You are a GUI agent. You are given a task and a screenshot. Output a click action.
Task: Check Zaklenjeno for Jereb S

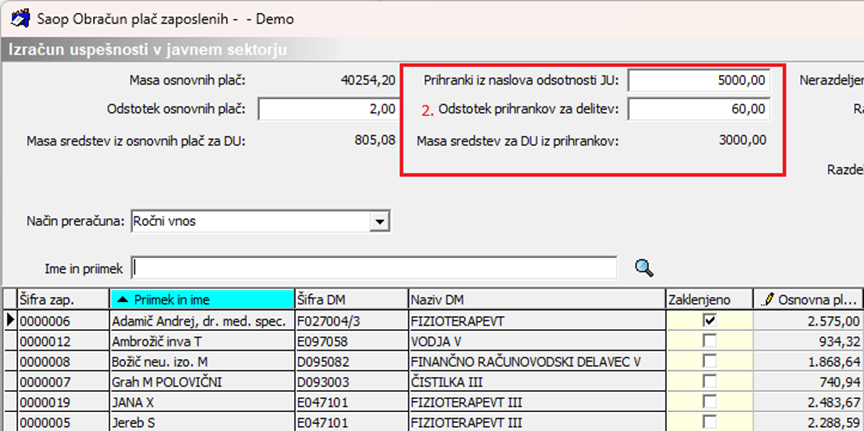[710, 422]
